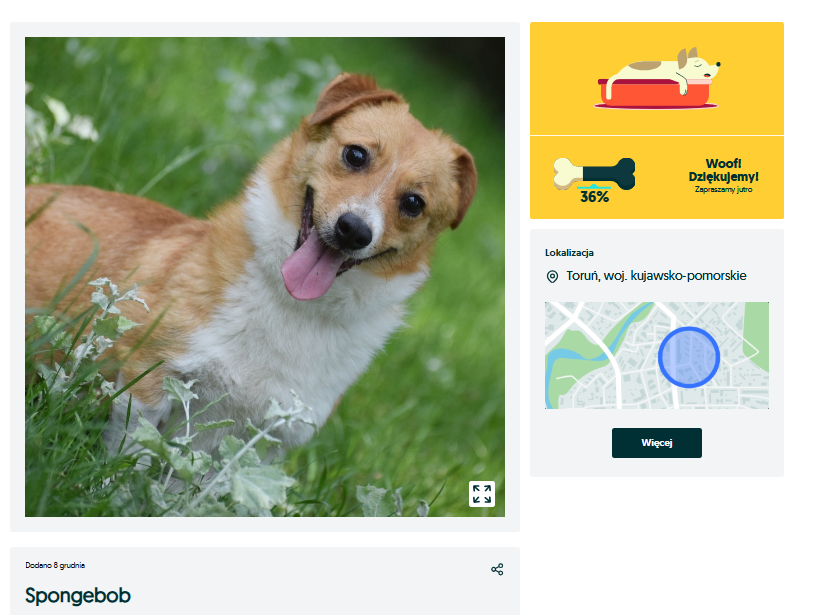The height and width of the screenshot is (615, 831).
Task: Click the yellow feeding banner panel
Action: click(657, 120)
